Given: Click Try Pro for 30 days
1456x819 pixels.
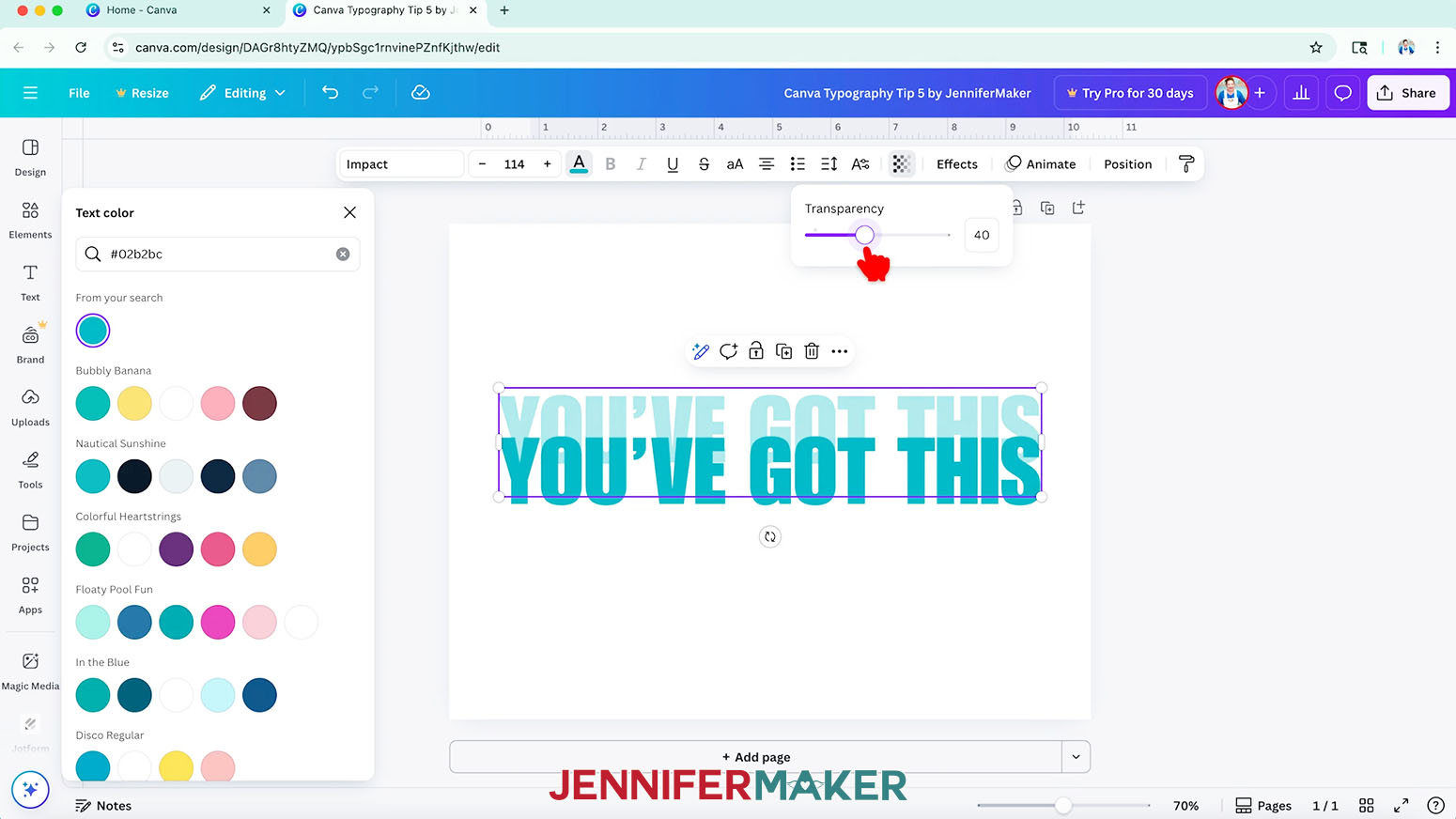Looking at the screenshot, I should [1130, 92].
